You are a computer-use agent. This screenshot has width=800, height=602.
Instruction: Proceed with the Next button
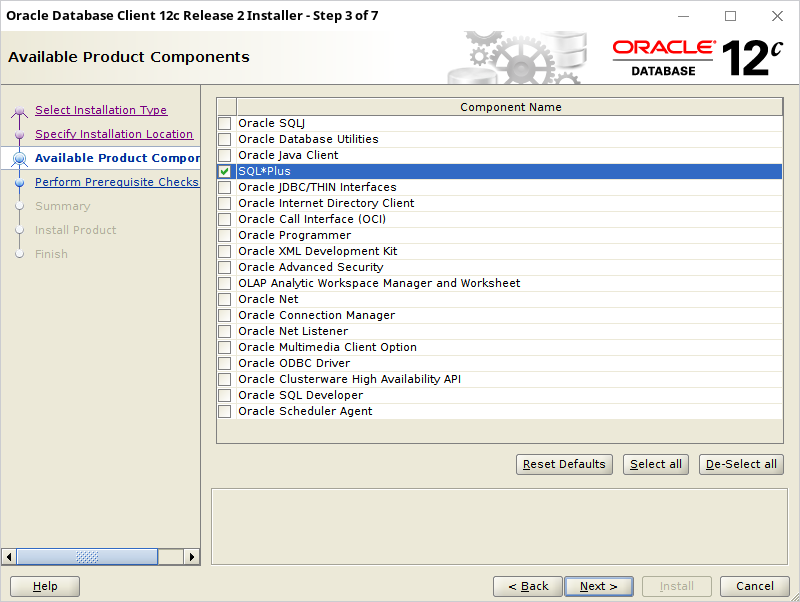pos(599,586)
